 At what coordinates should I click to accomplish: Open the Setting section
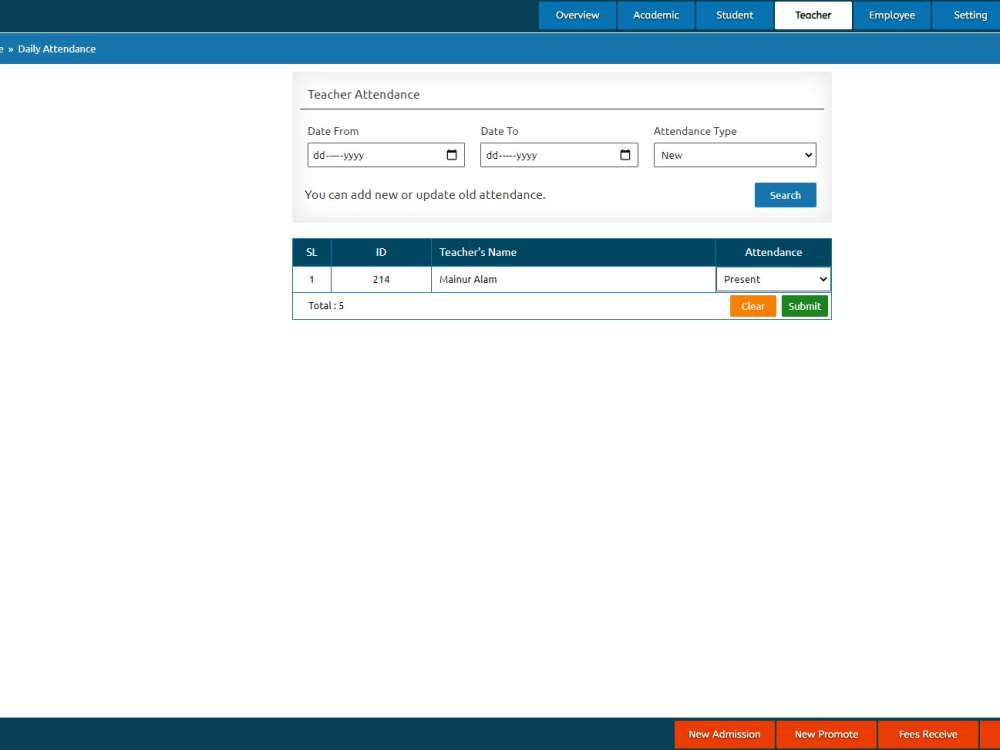968,15
